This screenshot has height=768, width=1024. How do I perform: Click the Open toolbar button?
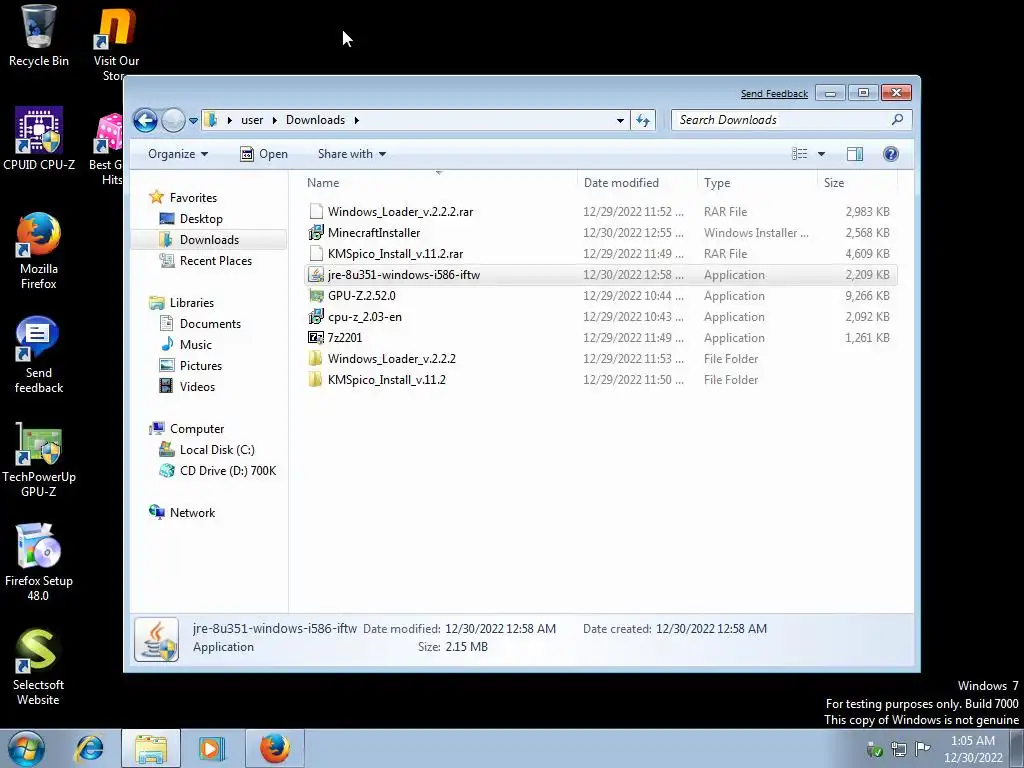pyautogui.click(x=264, y=154)
